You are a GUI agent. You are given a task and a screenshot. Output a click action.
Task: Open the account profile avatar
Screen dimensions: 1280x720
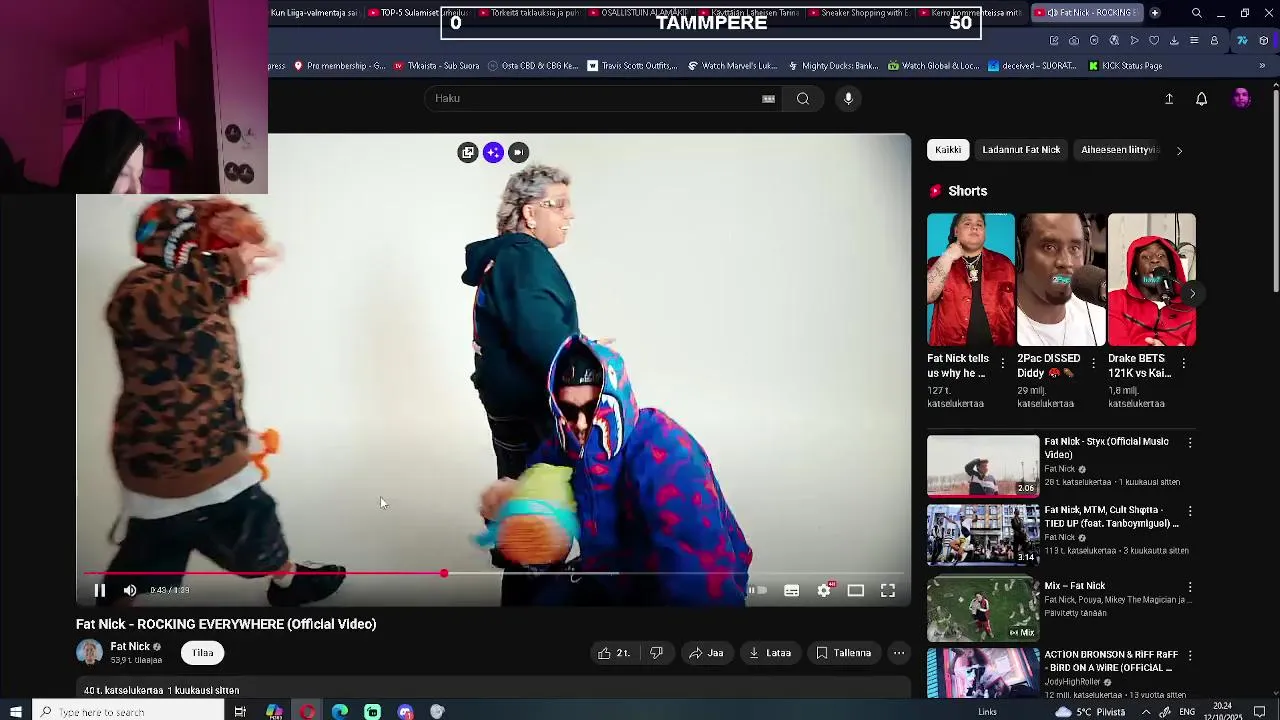[x=1242, y=98]
